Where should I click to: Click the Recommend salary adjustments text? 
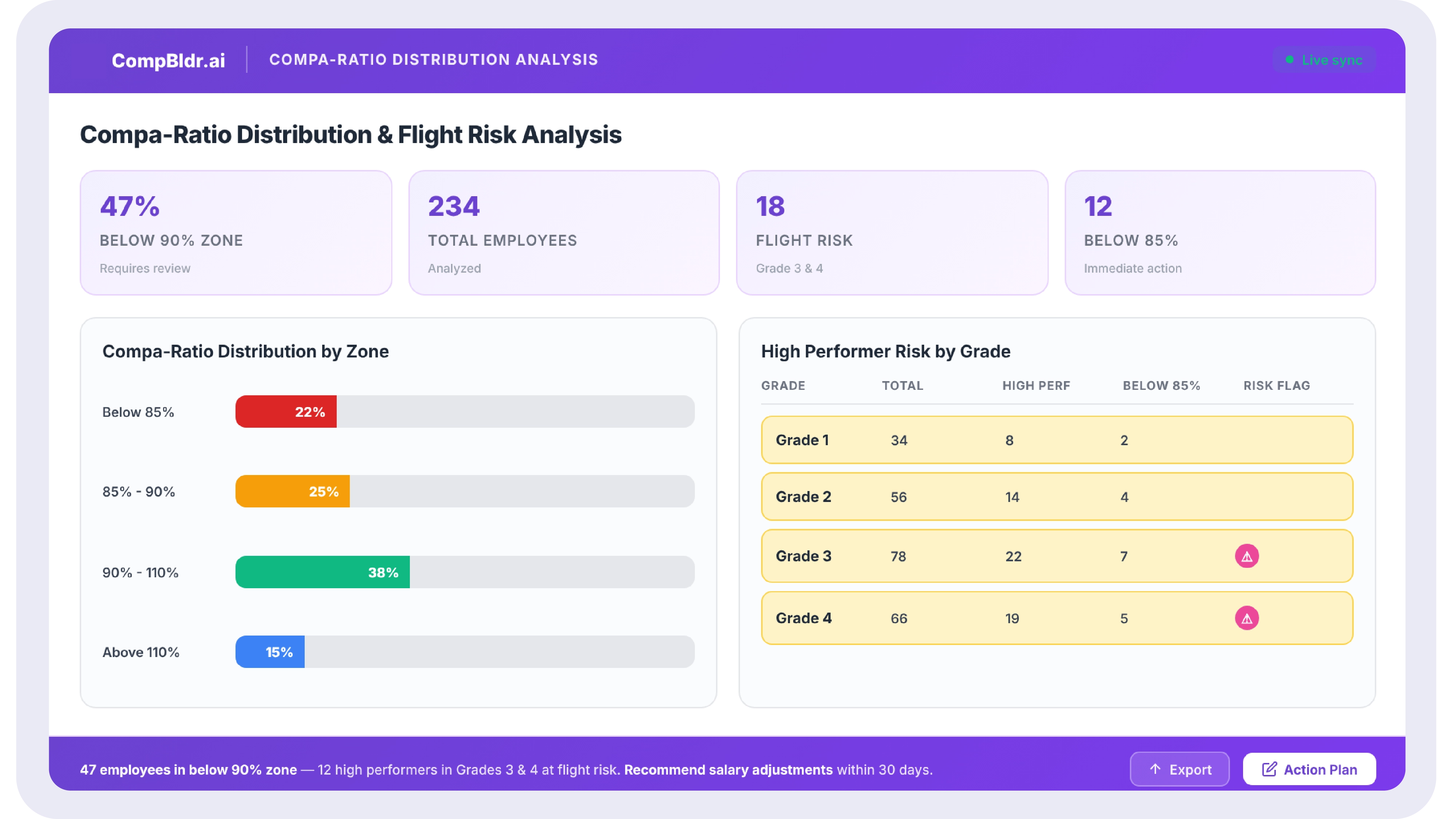tap(728, 769)
